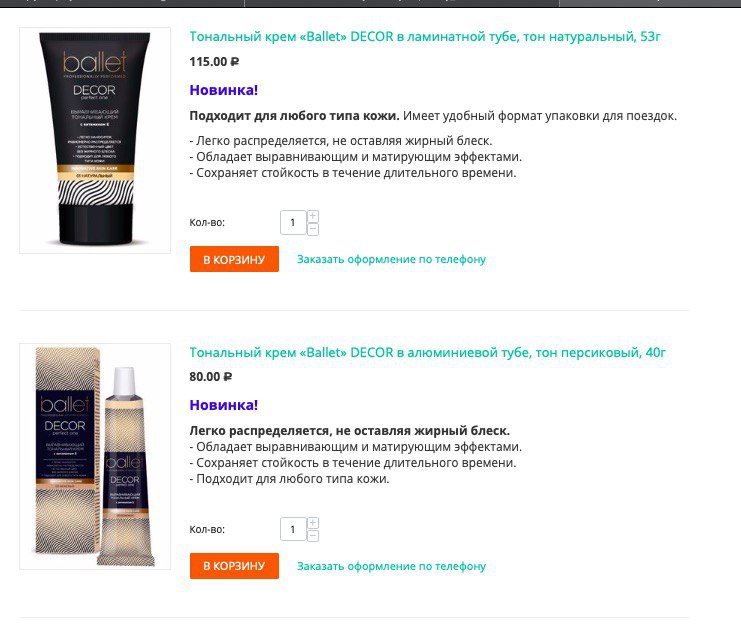
Task: Click quantity field of aluminum tube cream
Action: (x=293, y=529)
